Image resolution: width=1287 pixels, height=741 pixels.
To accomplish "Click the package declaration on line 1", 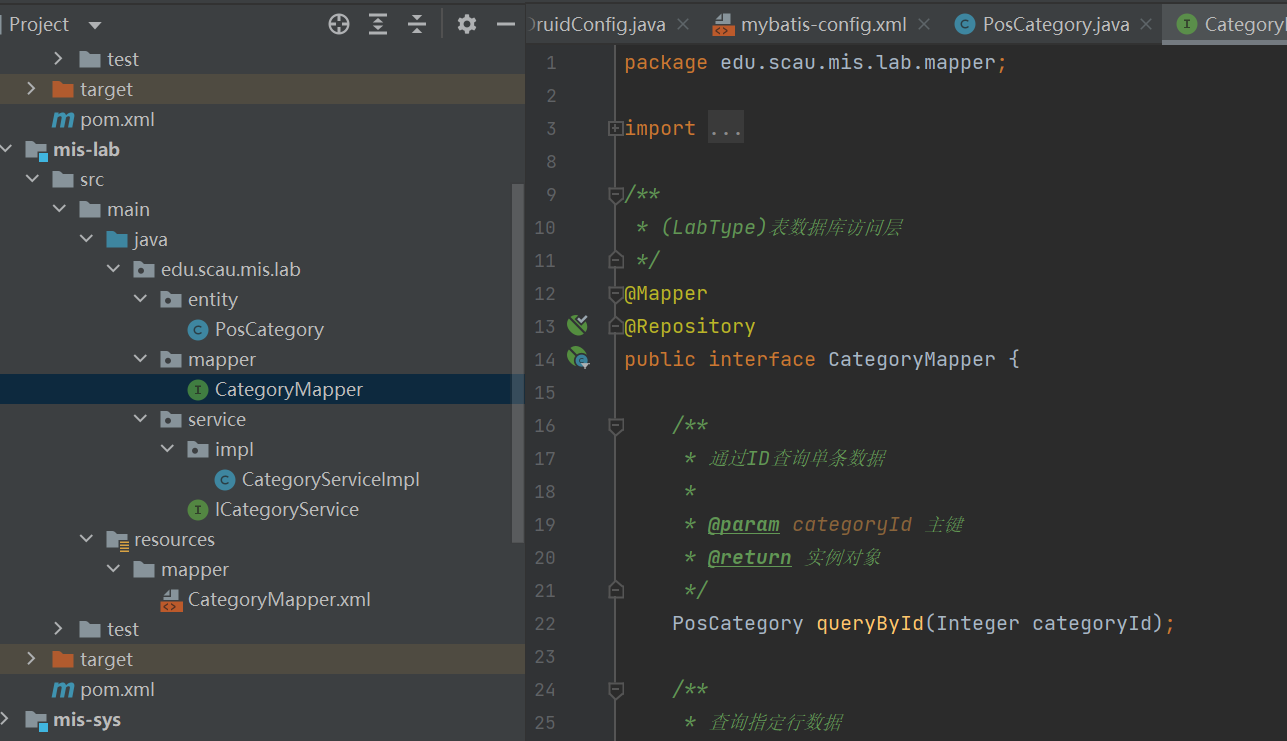I will tap(816, 62).
